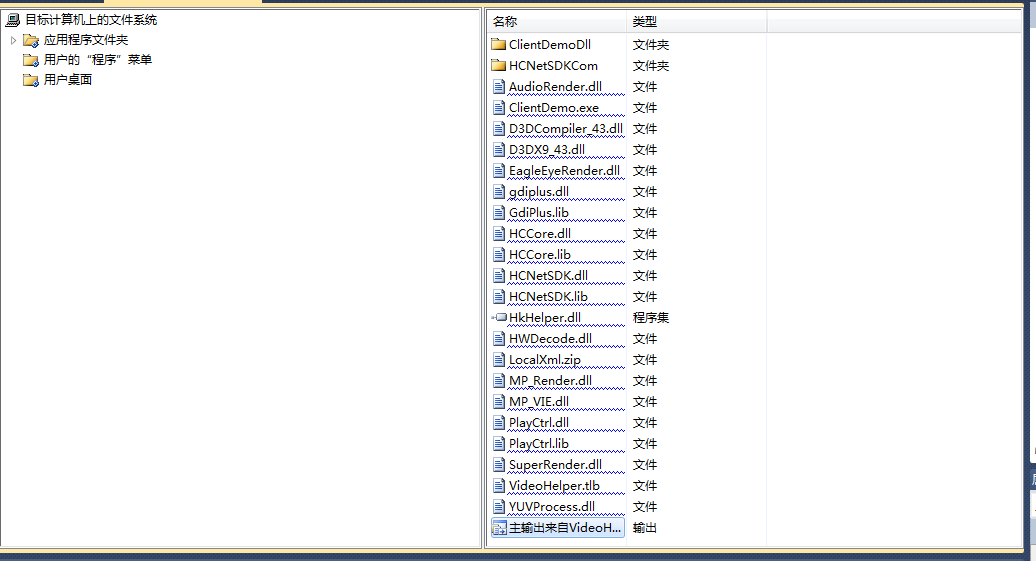Click the ClientDemoDll folder icon
1036x561 pixels.
pyautogui.click(x=499, y=44)
